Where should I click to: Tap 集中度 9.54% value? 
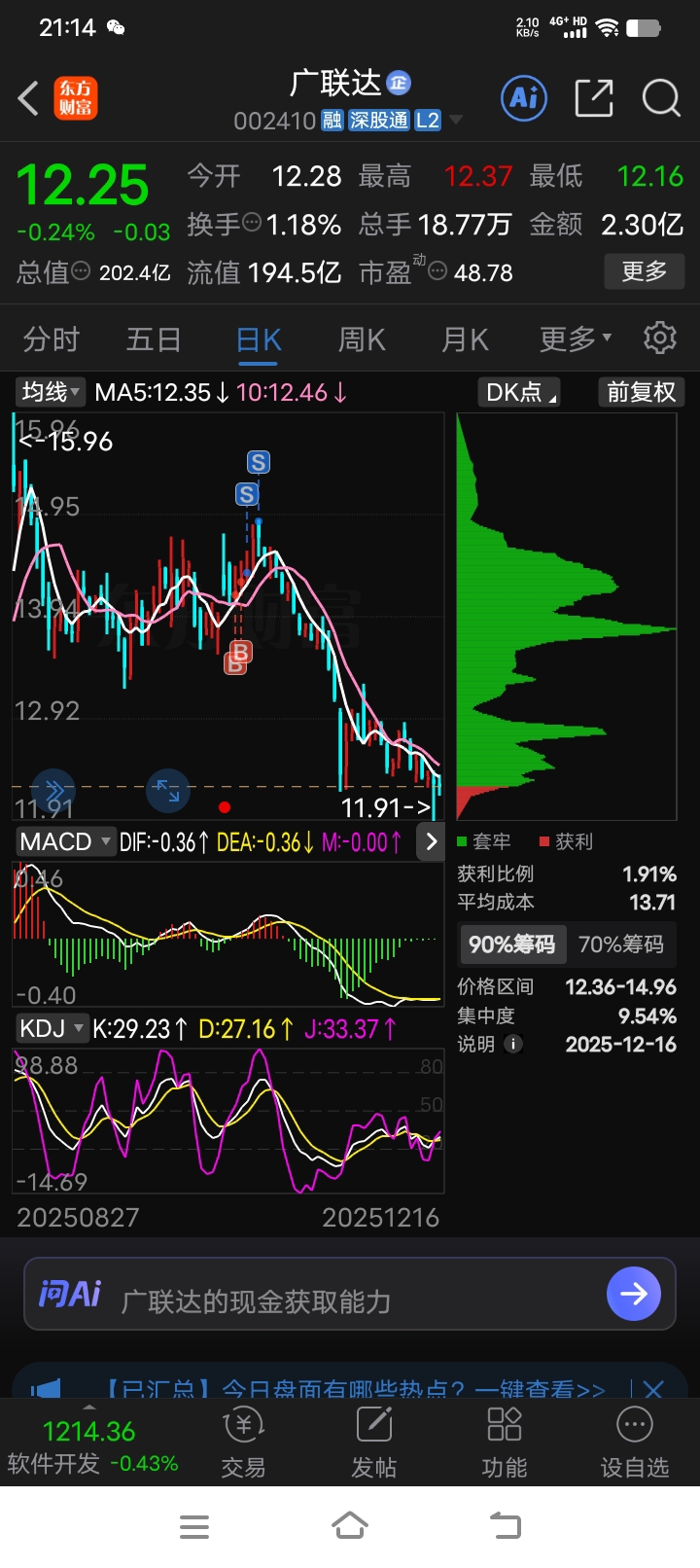(647, 1016)
